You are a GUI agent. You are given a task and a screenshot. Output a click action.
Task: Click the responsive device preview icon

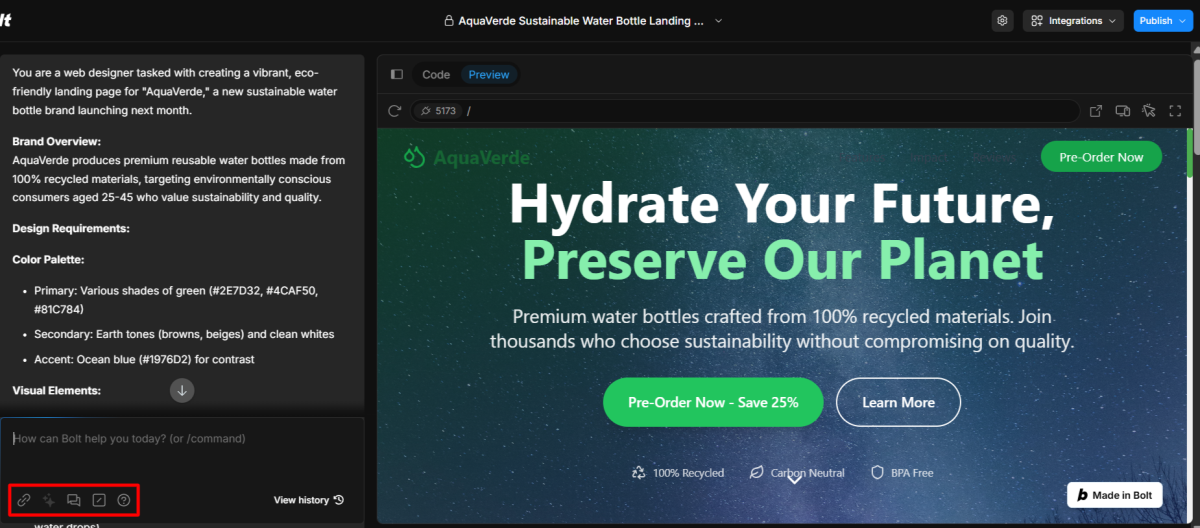(x=1122, y=111)
